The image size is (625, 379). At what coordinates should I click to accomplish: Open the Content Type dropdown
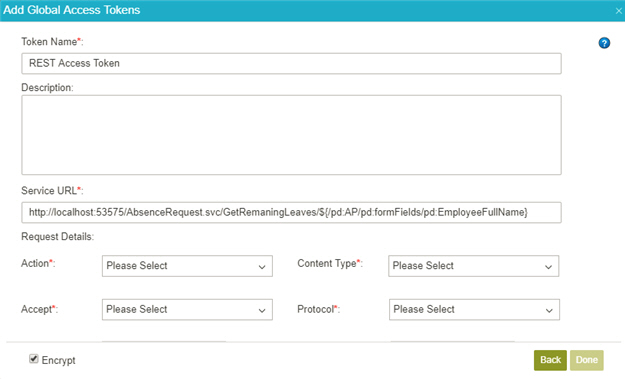click(474, 266)
